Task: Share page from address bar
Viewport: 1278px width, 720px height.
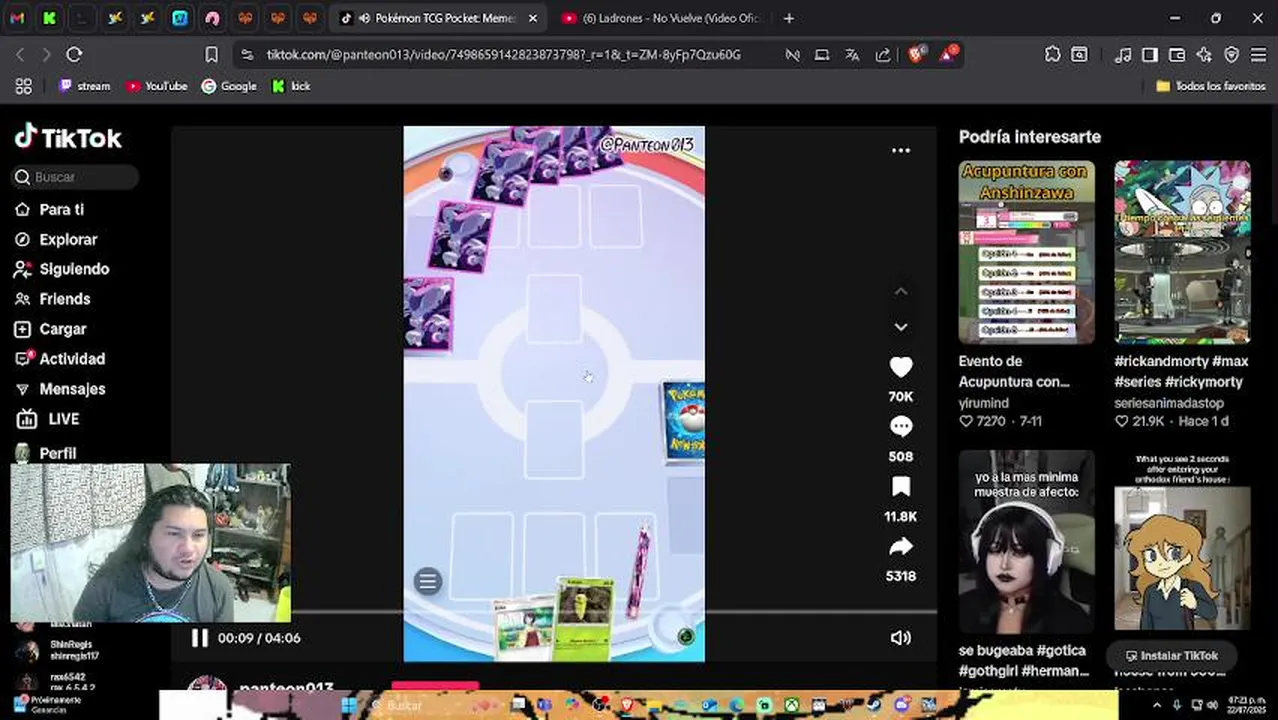Action: pyautogui.click(x=883, y=55)
